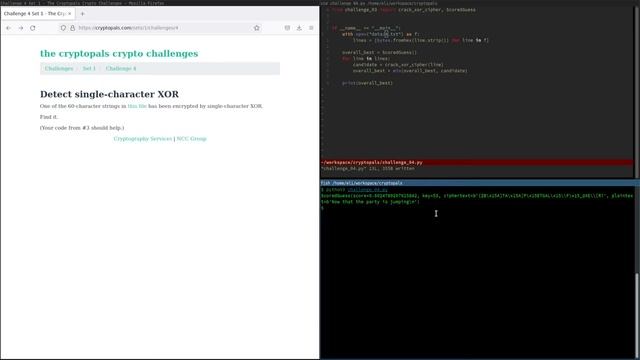640x360 pixels.
Task: Click 'Detect single-character XOR' heading
Action: coord(109,94)
